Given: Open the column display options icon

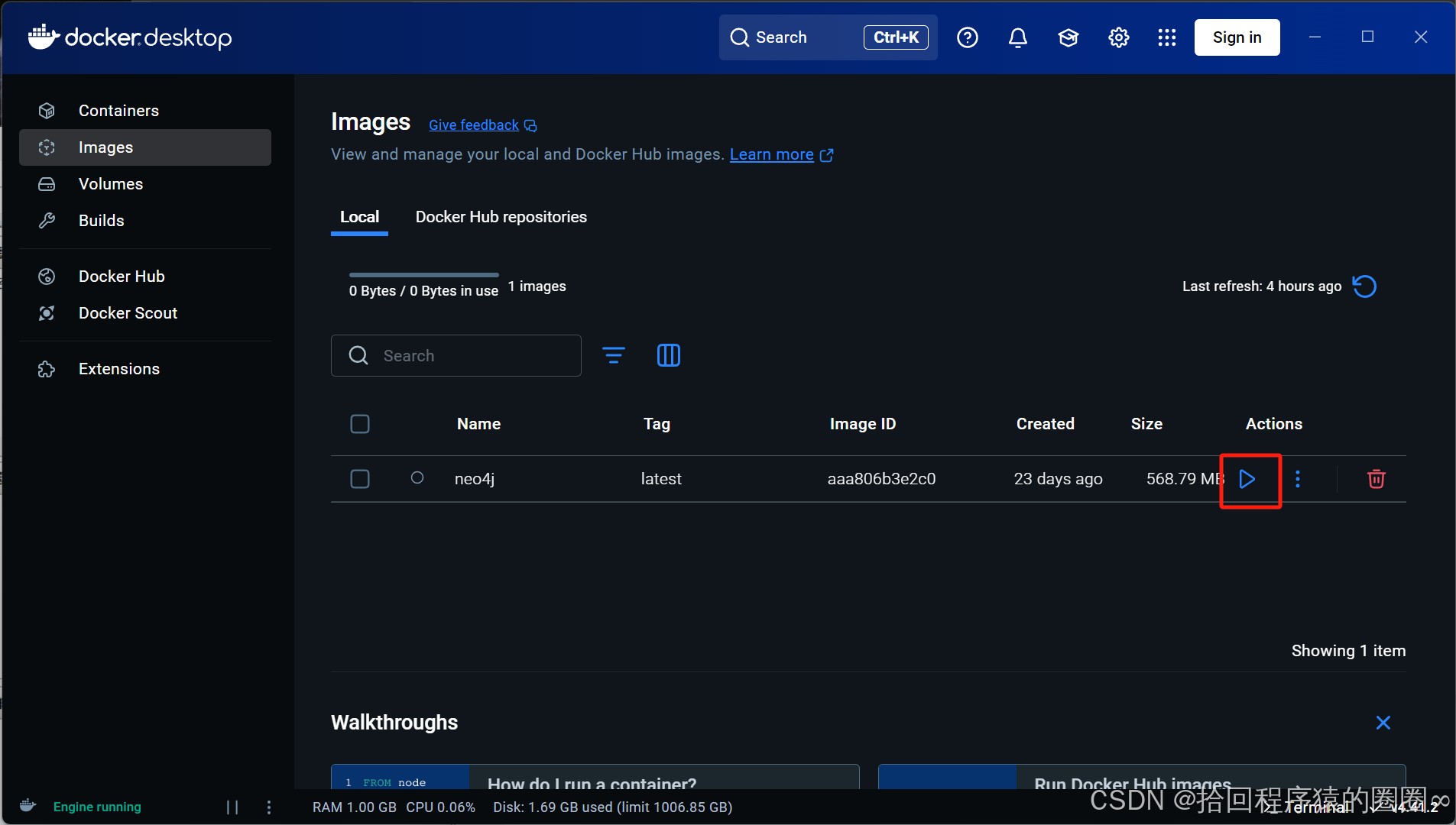Looking at the screenshot, I should pyautogui.click(x=669, y=355).
